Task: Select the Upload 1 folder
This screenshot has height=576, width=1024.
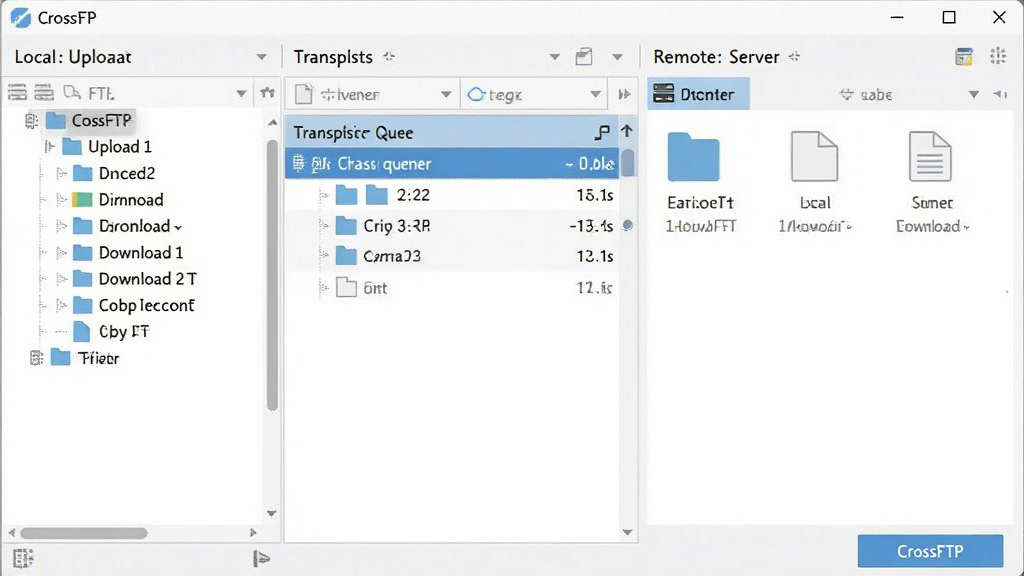Action: tap(107, 147)
